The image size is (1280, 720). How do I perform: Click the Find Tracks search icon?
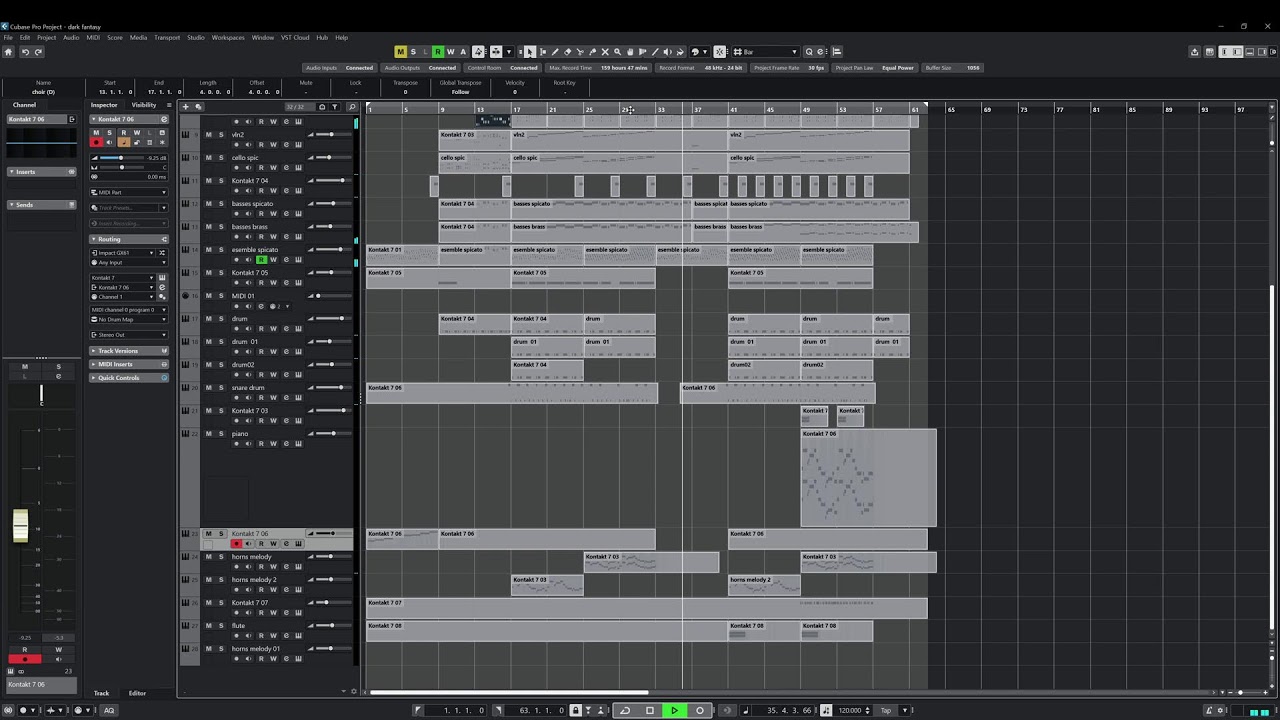(352, 107)
